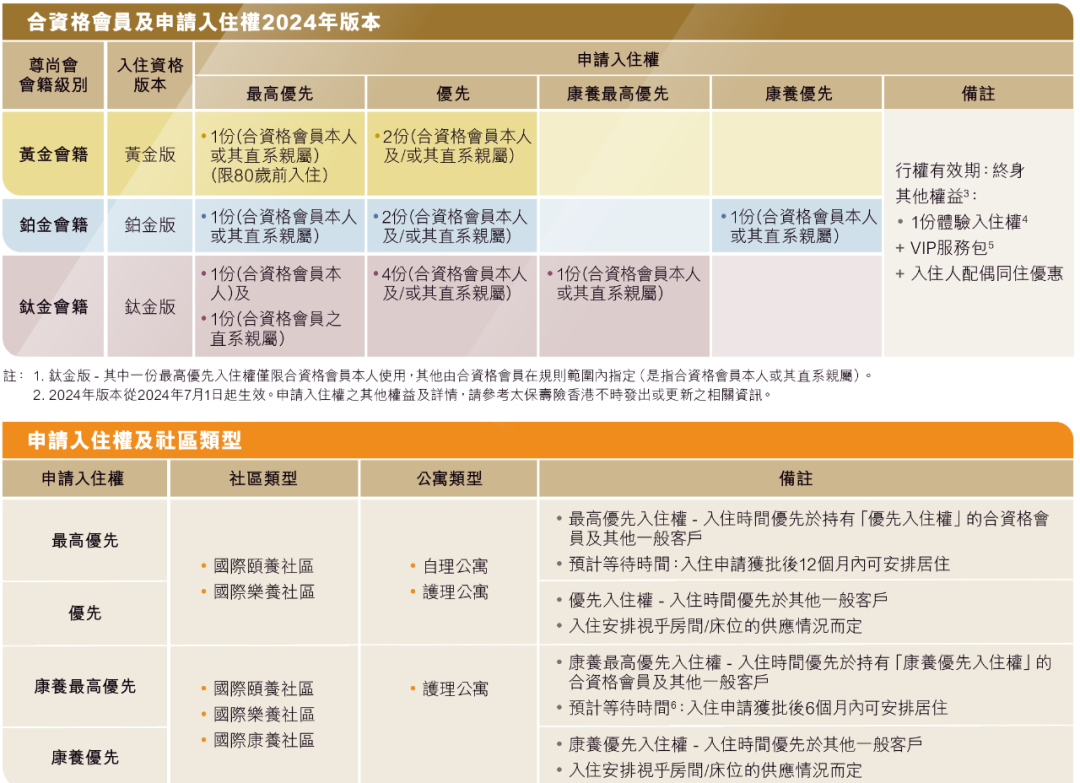1080x783 pixels.
Task: Select the 鈦金會籍 membership row label
Action: click(x=54, y=307)
